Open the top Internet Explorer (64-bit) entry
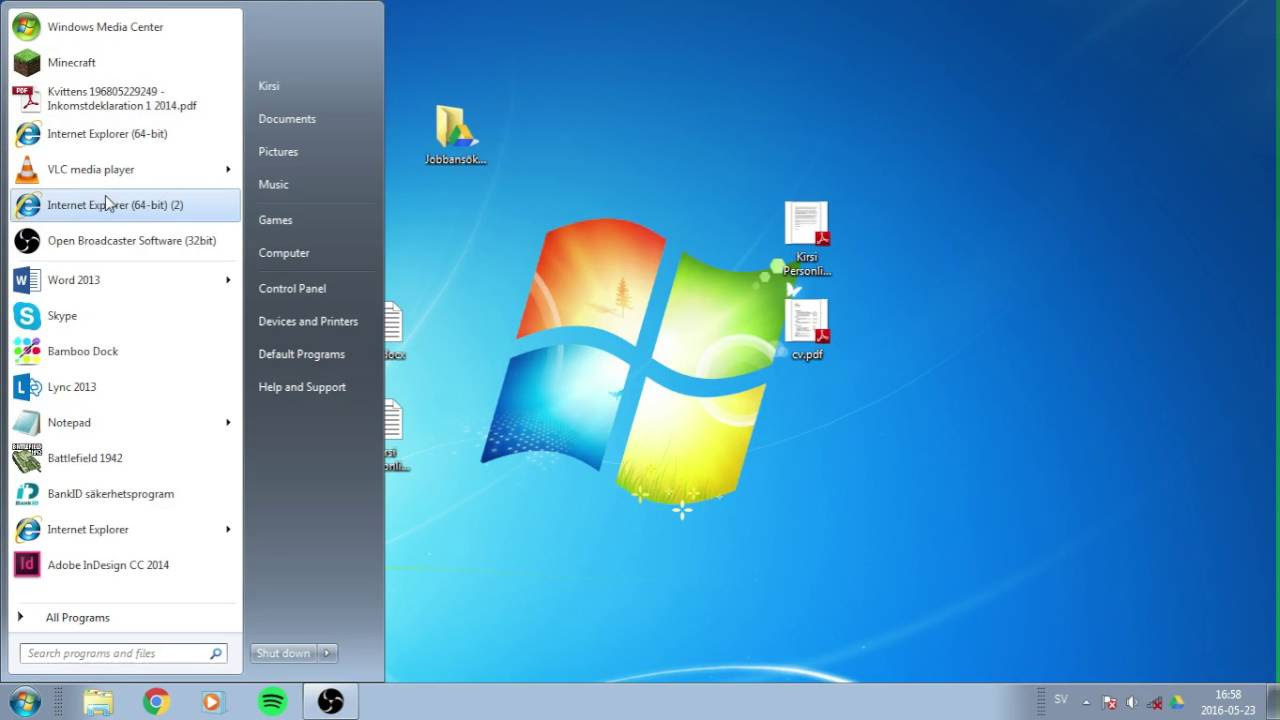This screenshot has height=720, width=1280. pyautogui.click(x=125, y=134)
